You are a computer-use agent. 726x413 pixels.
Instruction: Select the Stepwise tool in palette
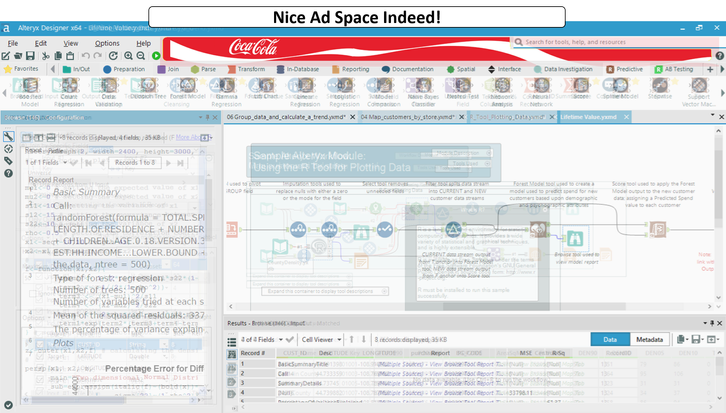[660, 89]
